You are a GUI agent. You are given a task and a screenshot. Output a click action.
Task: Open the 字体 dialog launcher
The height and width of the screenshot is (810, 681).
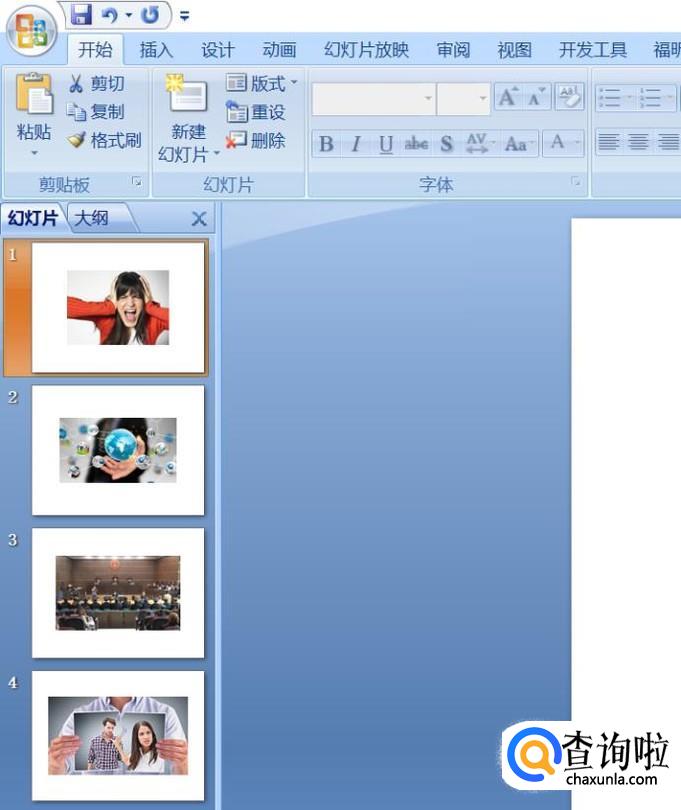coord(576,181)
